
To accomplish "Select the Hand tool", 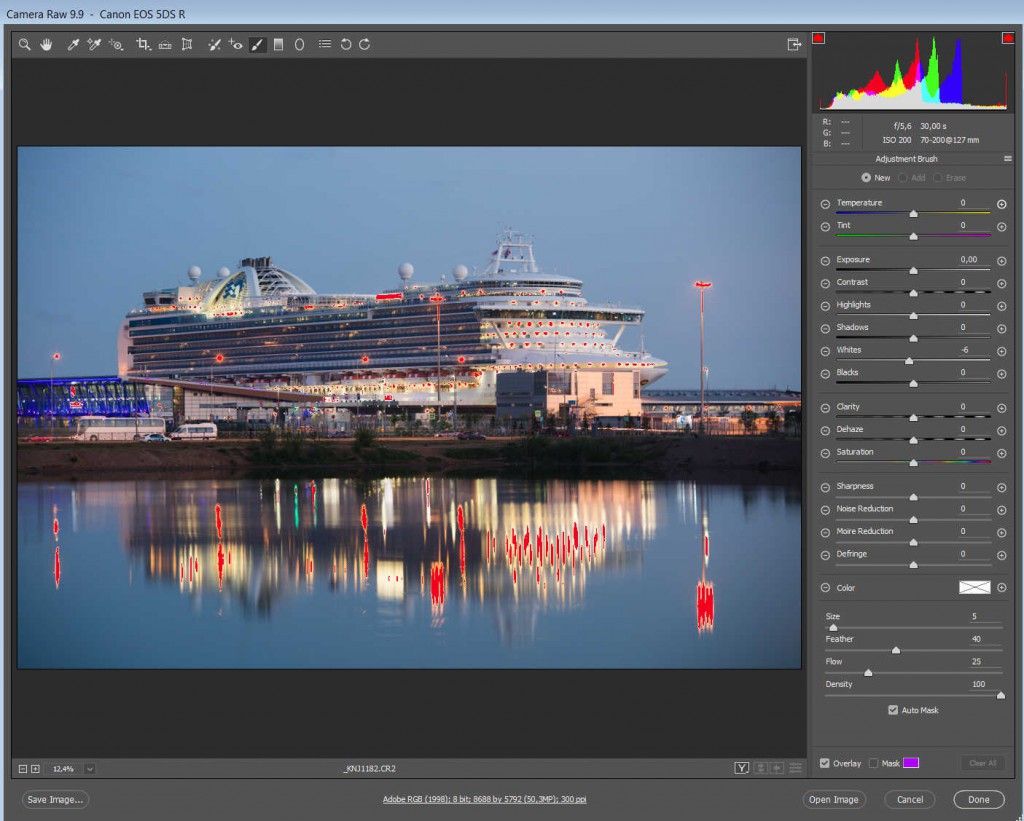I will [46, 45].
